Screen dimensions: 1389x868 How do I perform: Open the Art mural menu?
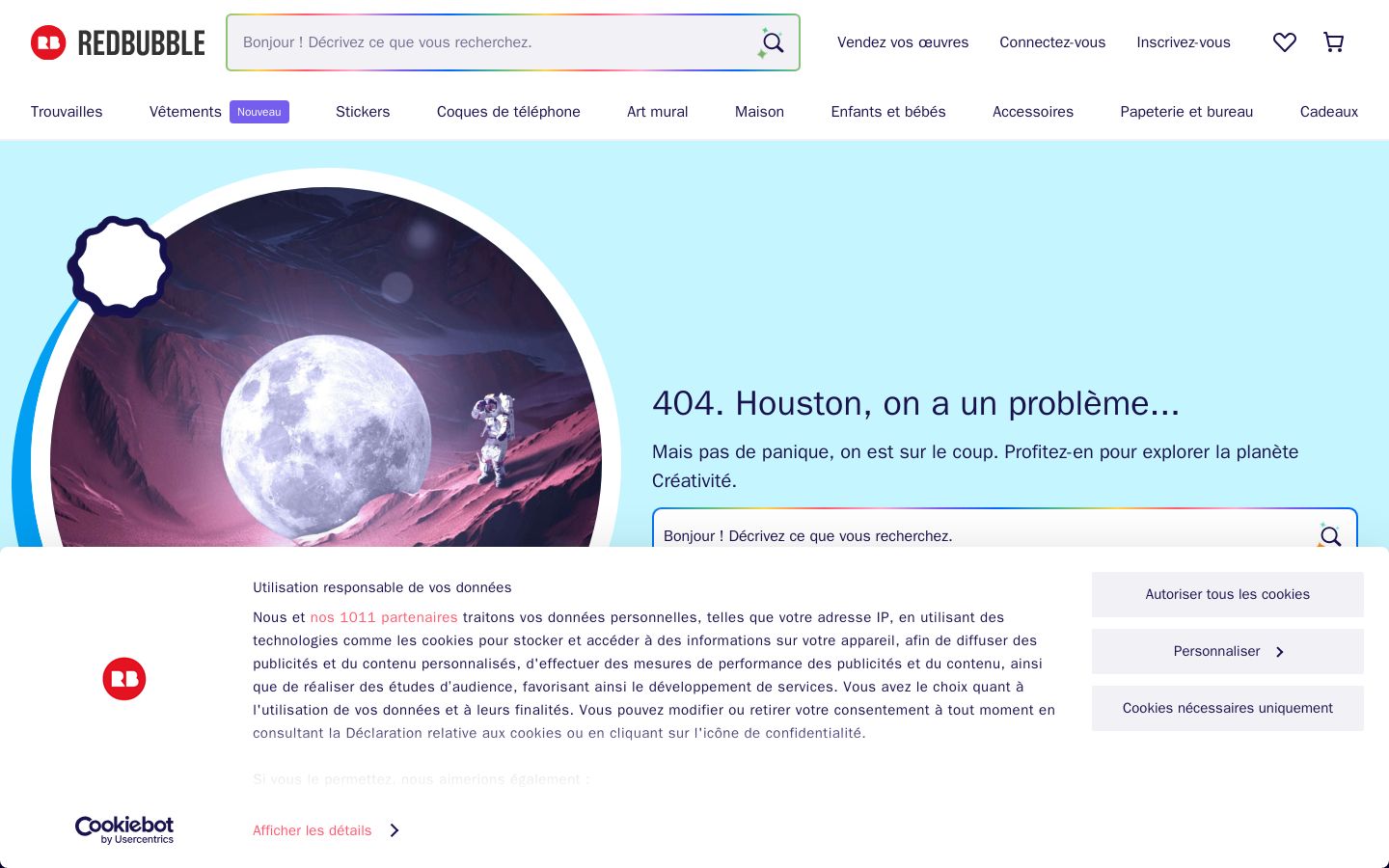click(x=658, y=112)
